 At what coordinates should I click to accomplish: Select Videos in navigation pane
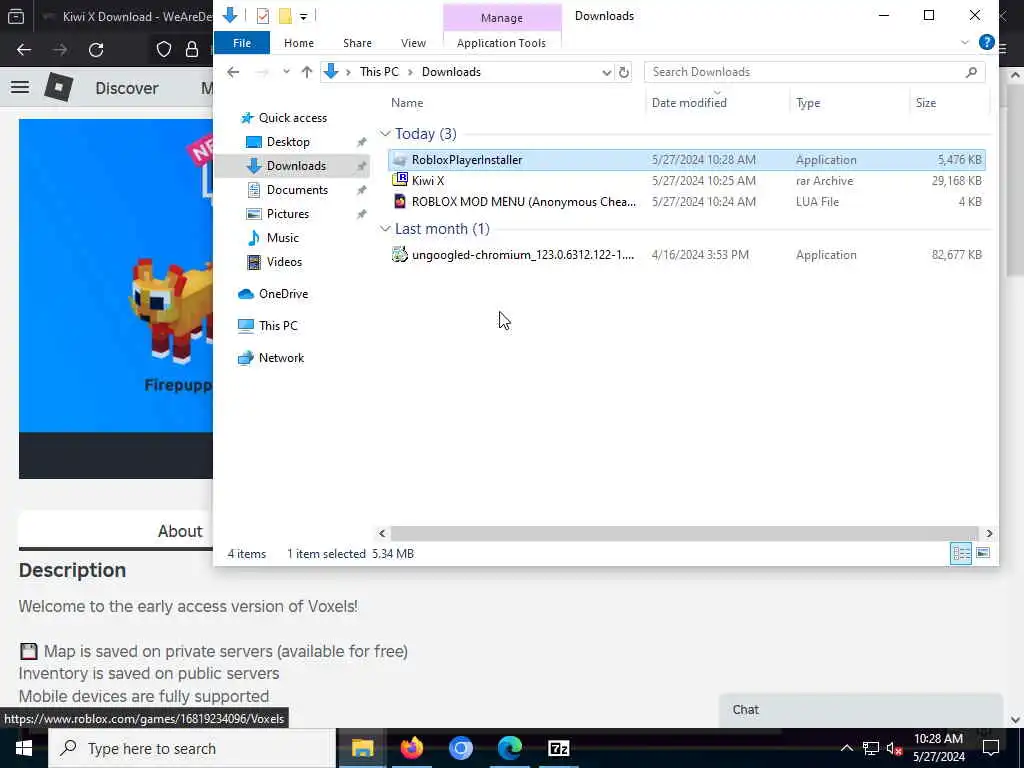pyautogui.click(x=284, y=262)
